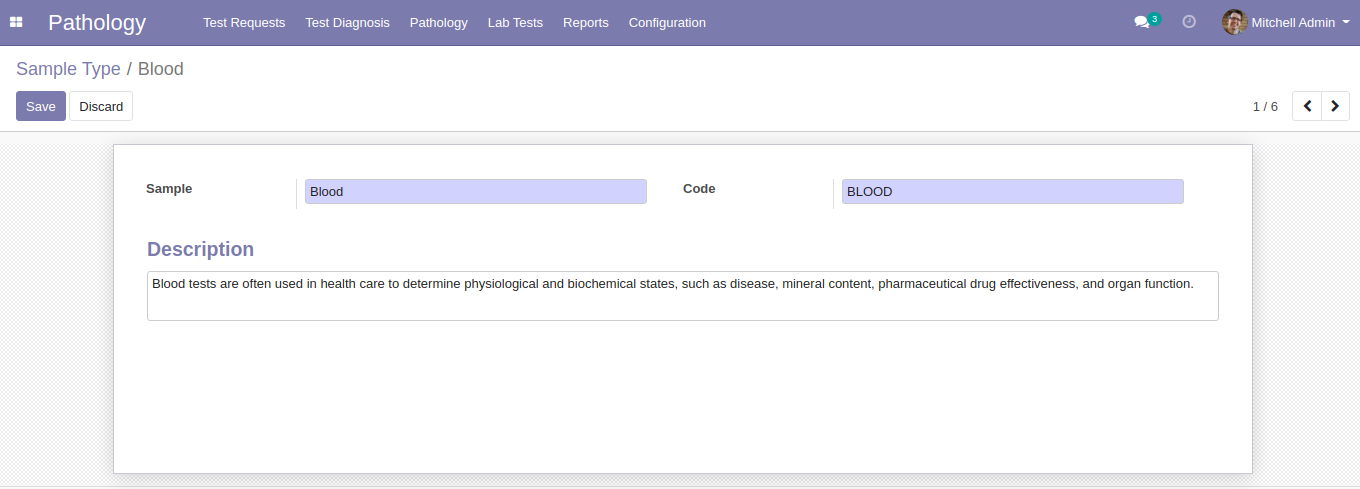Click the 1 / 6 pager counter
1360x489 pixels.
coord(1265,106)
